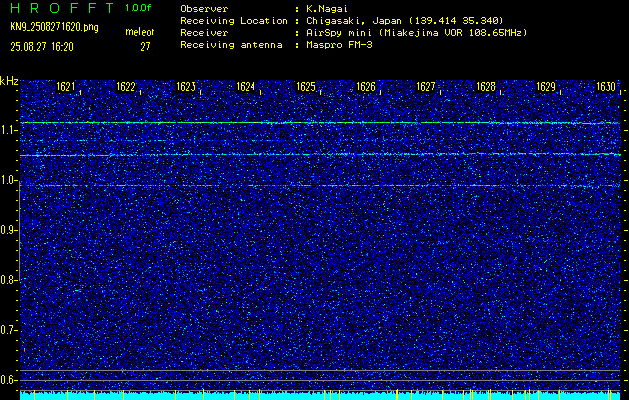Click the Receiver label
Screen dimensions: 629x400
click(204, 32)
